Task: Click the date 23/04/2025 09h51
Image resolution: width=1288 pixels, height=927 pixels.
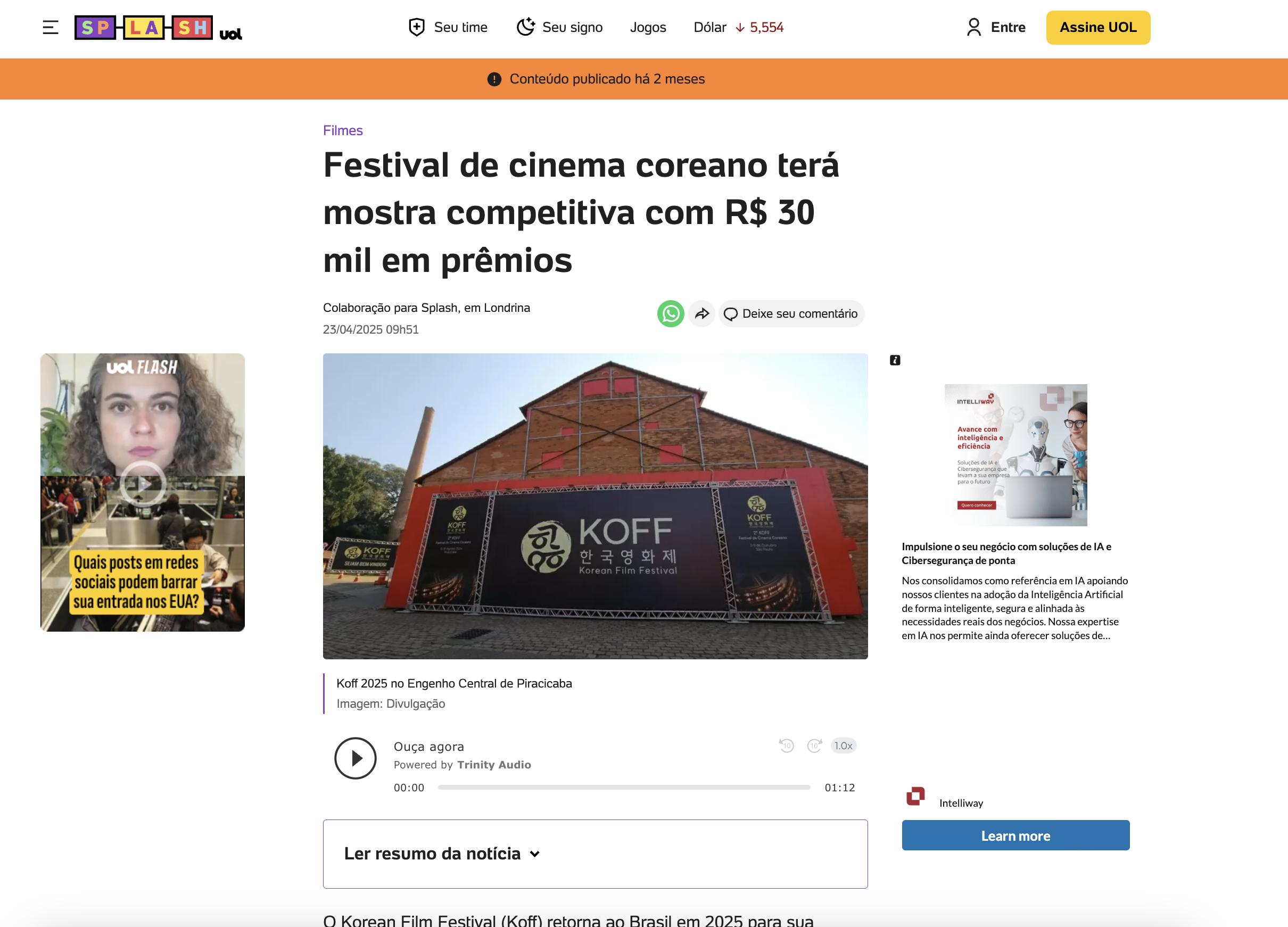Action: (371, 329)
